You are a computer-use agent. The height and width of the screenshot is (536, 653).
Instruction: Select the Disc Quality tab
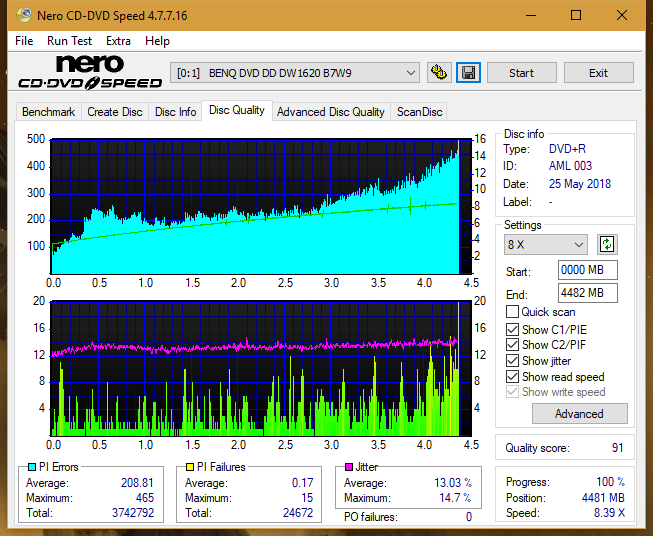[x=237, y=110]
